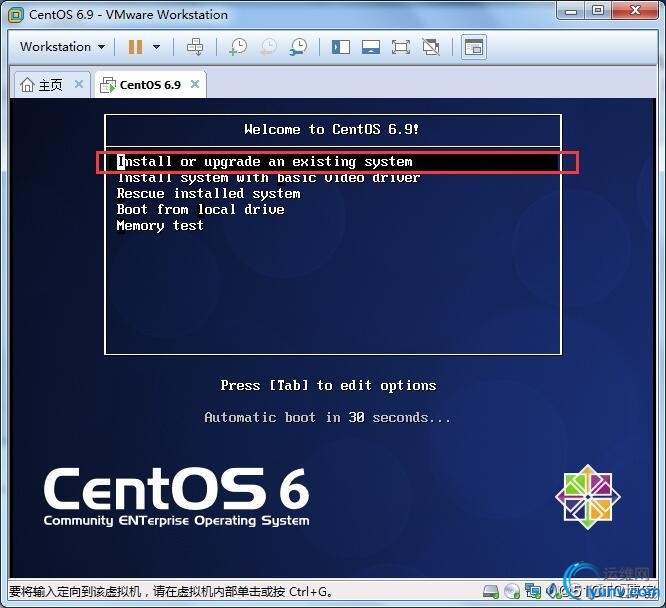The height and width of the screenshot is (608, 666).
Task: Close the 主页 tab
Action: pos(79,84)
